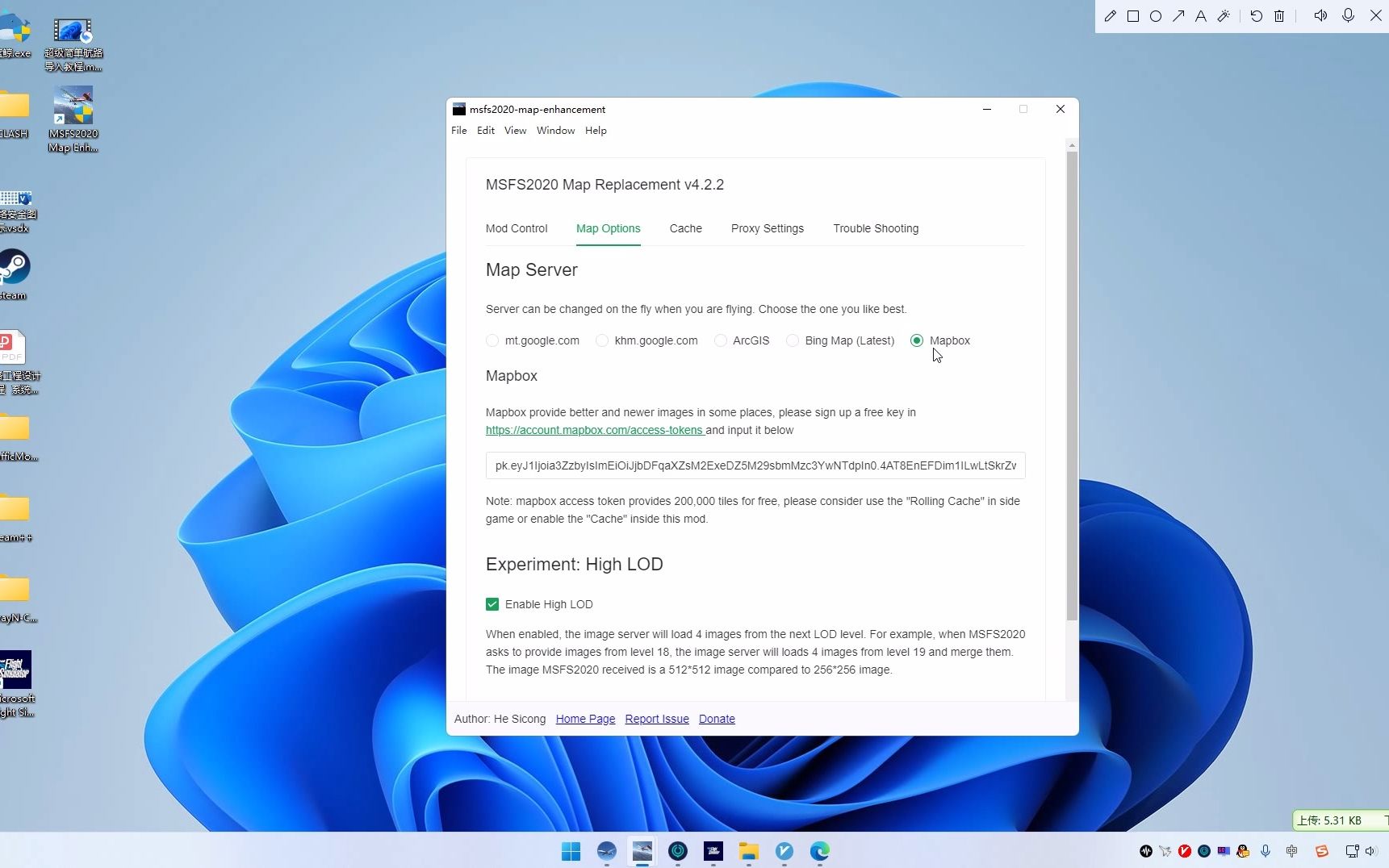
Task: Open the Steam desktop shortcut
Action: pyautogui.click(x=14, y=274)
